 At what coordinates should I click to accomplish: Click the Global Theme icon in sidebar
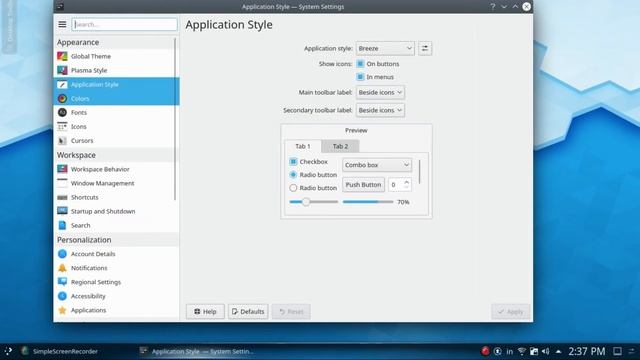coord(62,56)
